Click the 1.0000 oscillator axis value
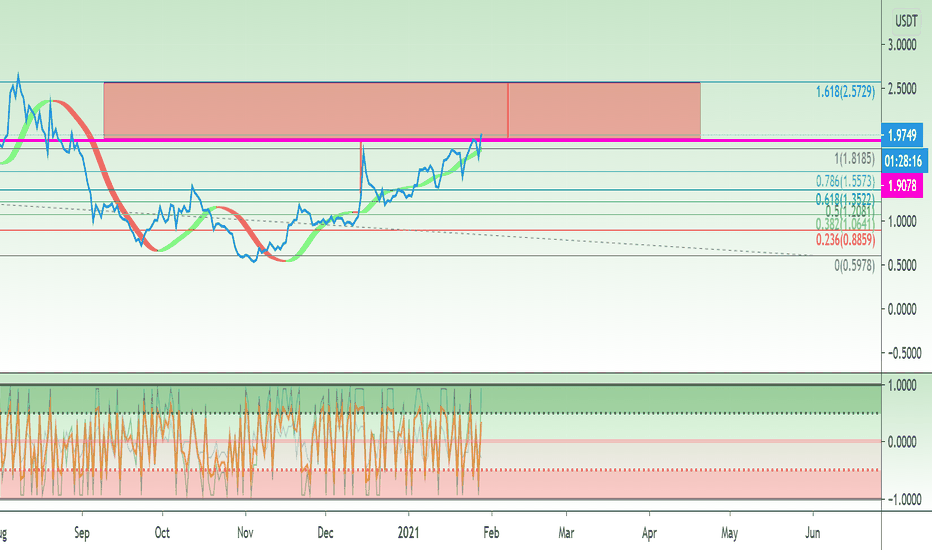The width and height of the screenshot is (932, 550). [902, 385]
